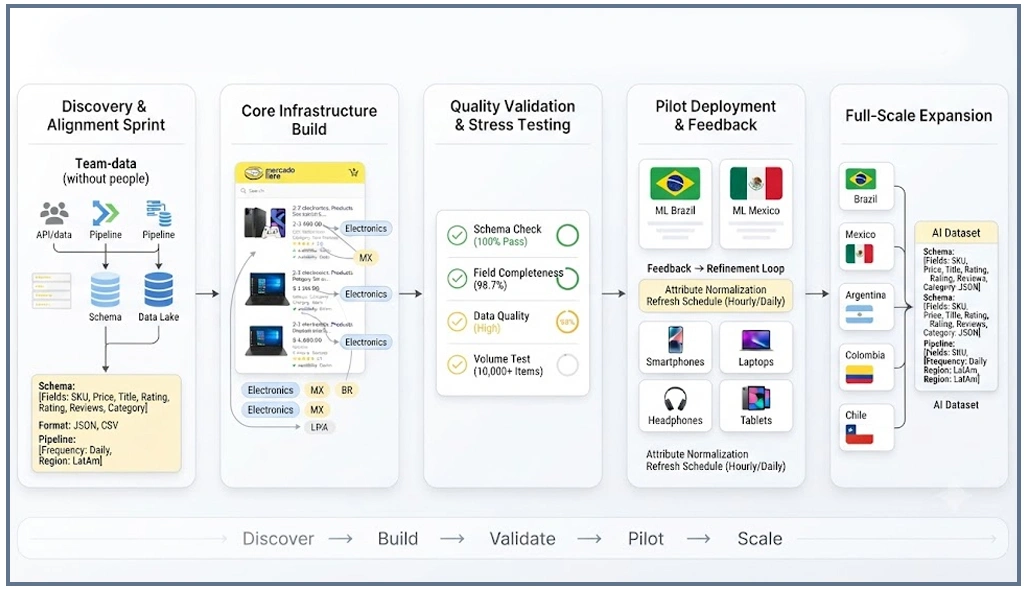The height and width of the screenshot is (589, 1026).
Task: Open the phone and gamepad product thumbnail
Action: coord(265,223)
